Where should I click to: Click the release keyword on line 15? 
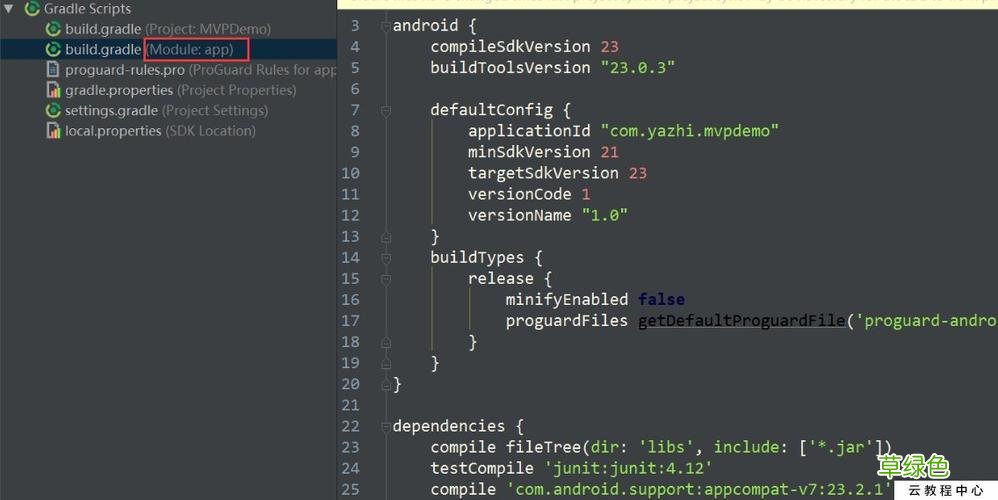501,279
